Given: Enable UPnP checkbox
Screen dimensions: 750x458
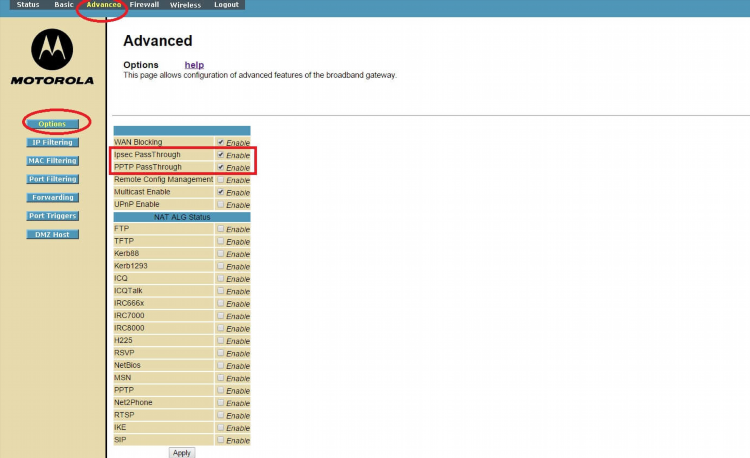Looking at the screenshot, I should tap(221, 204).
